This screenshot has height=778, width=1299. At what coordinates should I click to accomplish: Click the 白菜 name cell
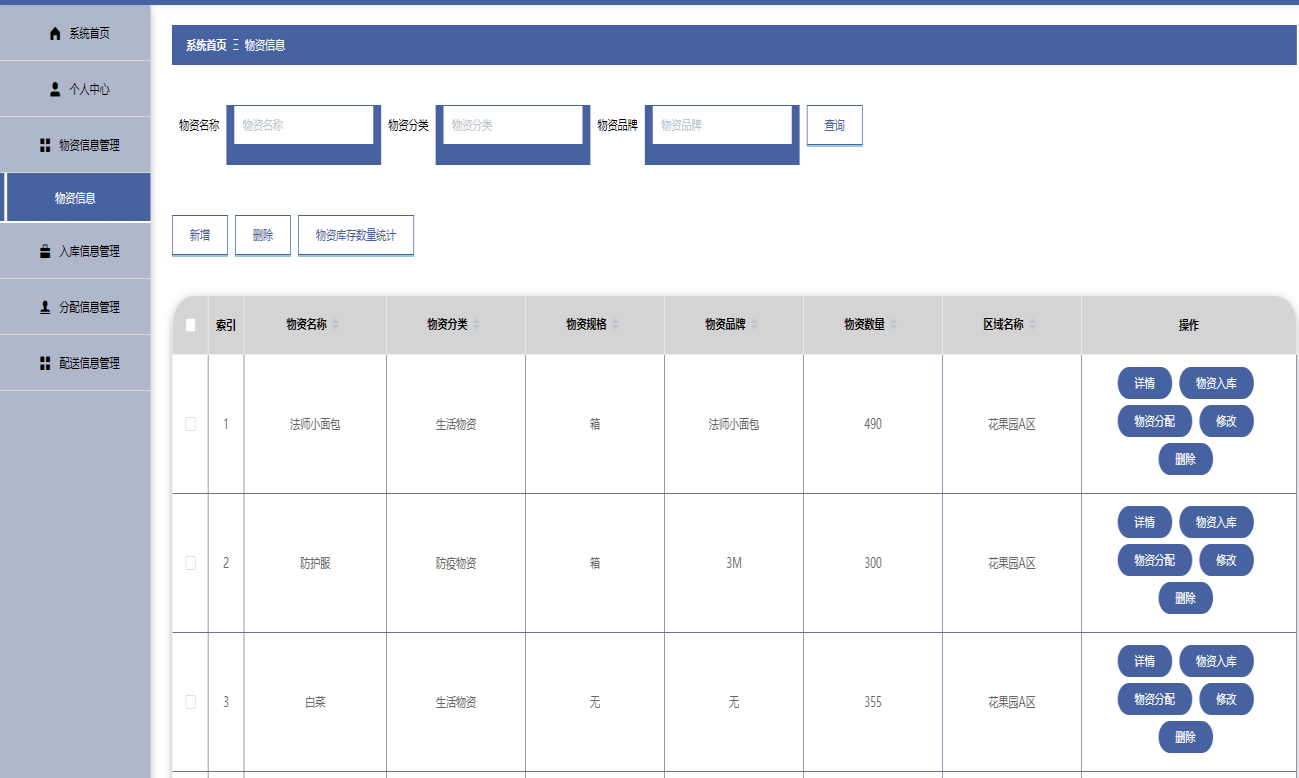click(315, 702)
